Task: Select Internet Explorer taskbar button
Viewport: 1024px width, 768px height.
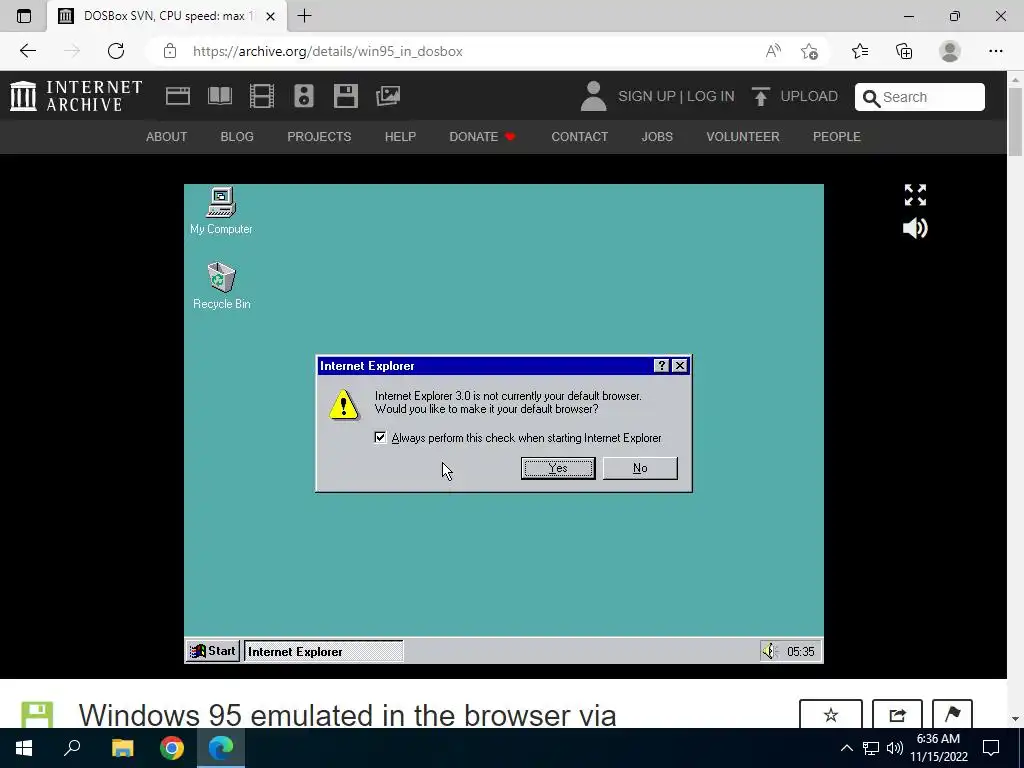Action: 323,651
